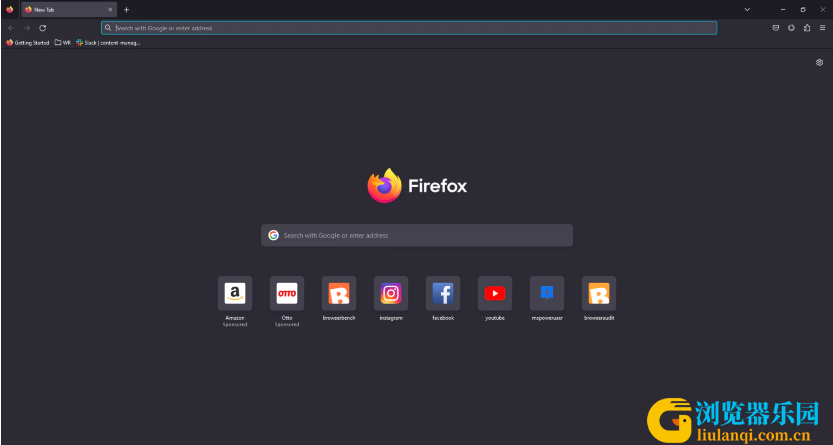Open a new tab with plus button

pos(126,10)
